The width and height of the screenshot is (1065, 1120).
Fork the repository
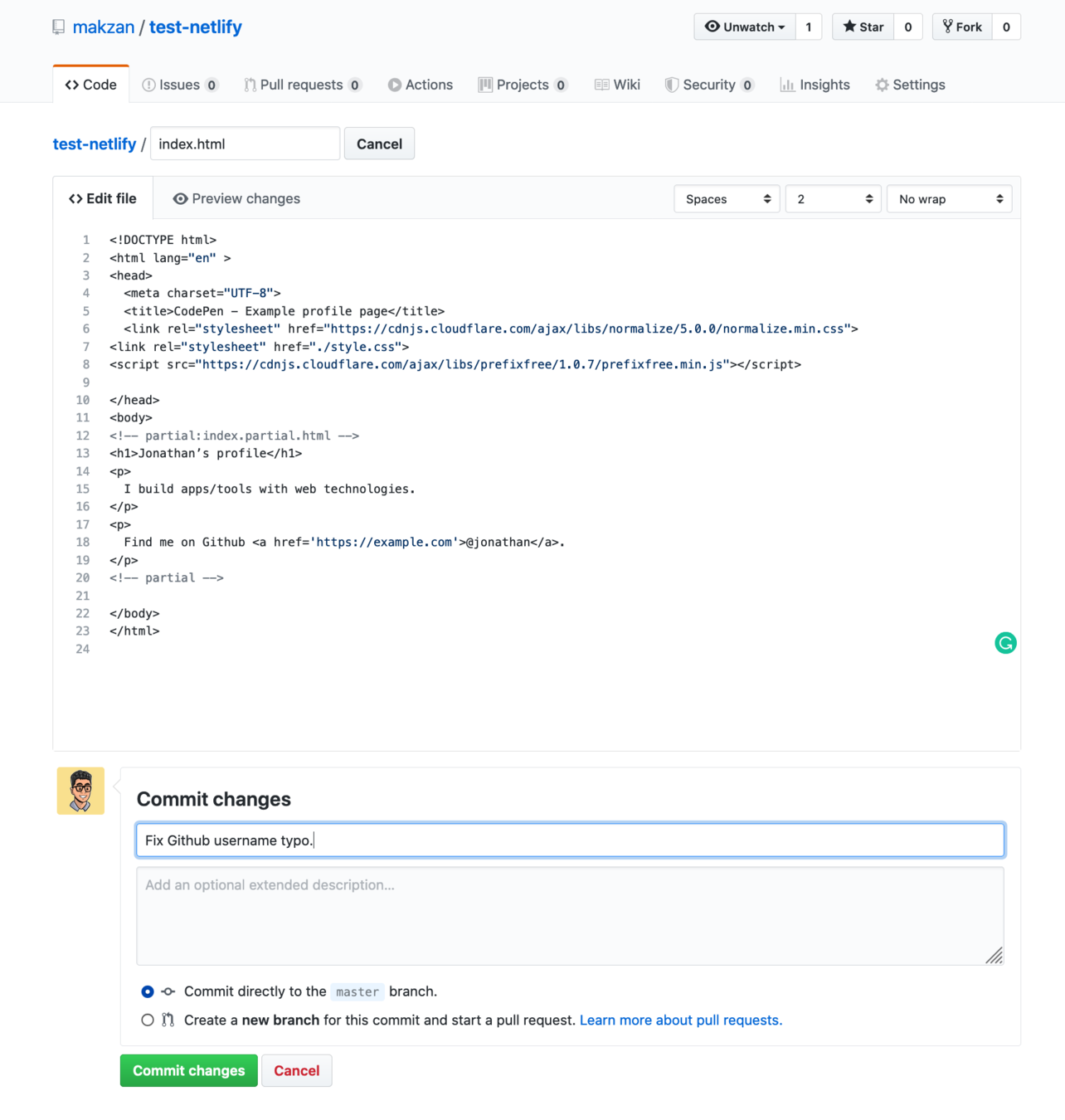coord(962,27)
